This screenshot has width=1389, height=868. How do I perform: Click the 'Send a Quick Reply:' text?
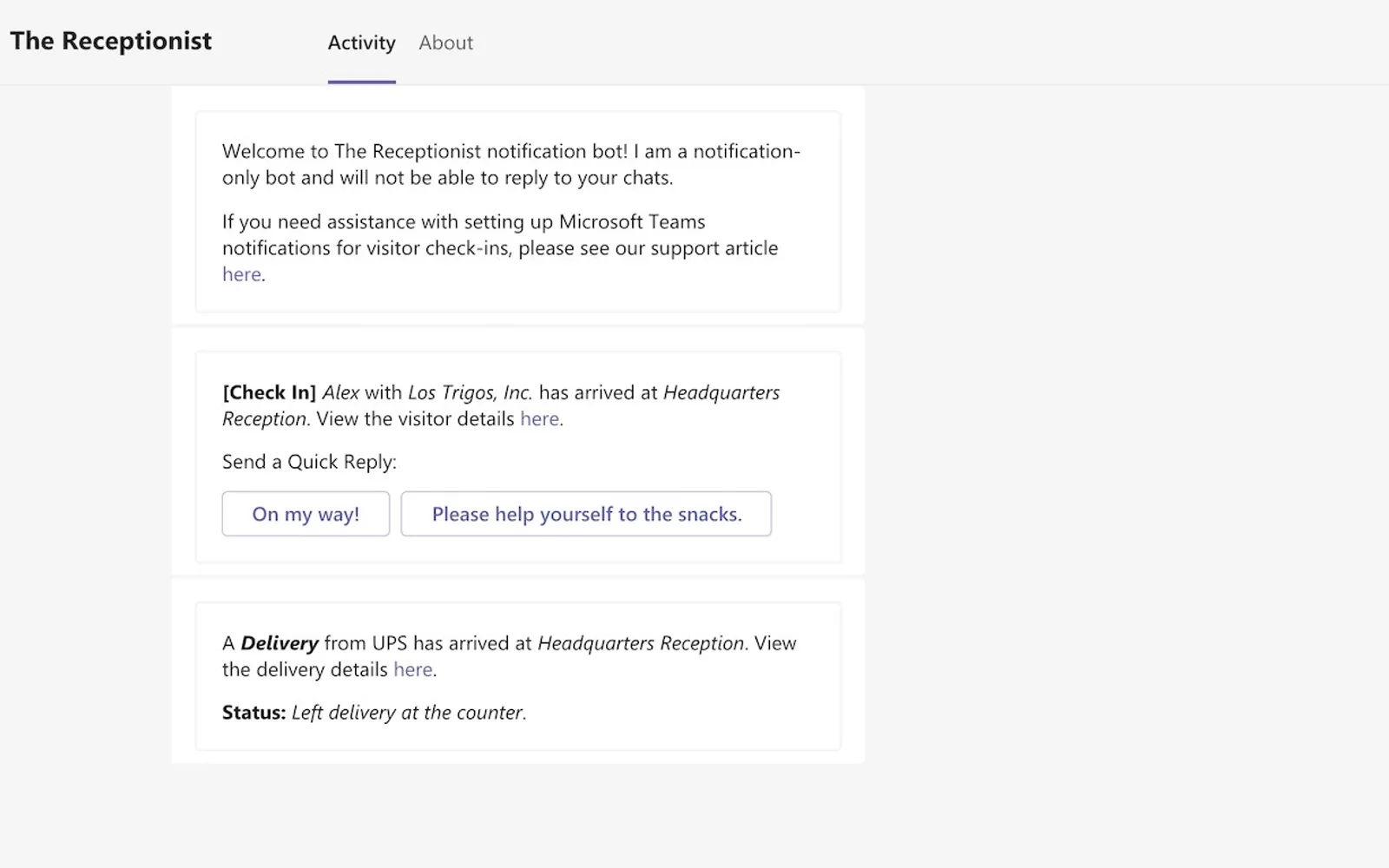[309, 462]
